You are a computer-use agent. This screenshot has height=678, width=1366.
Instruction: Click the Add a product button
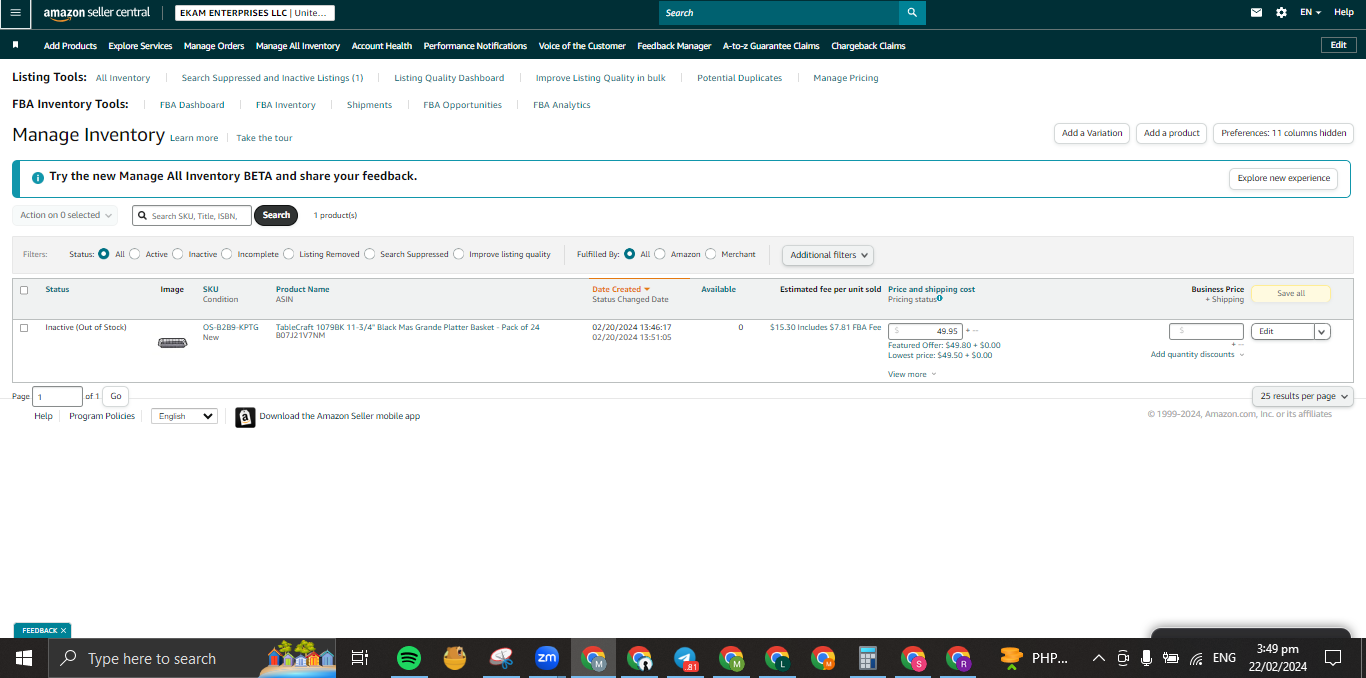[x=1171, y=133]
